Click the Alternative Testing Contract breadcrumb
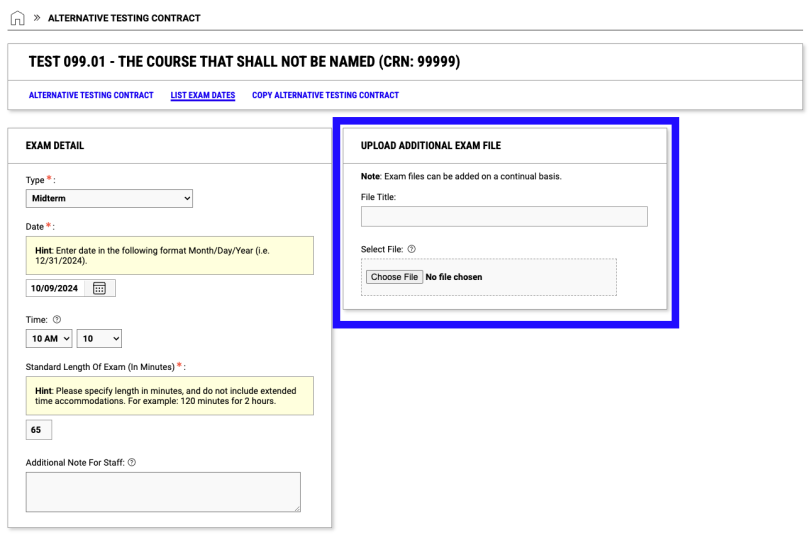 [x=124, y=18]
